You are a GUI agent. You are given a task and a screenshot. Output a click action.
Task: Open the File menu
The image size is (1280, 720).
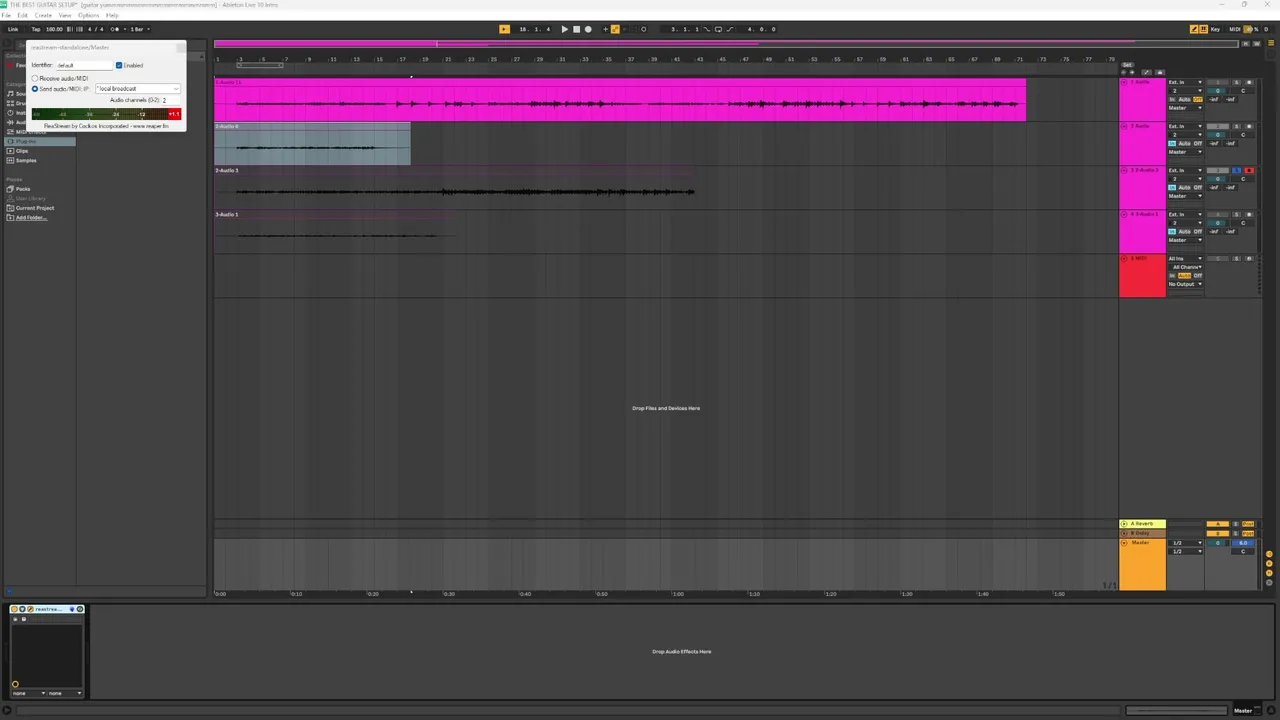pos(6,15)
